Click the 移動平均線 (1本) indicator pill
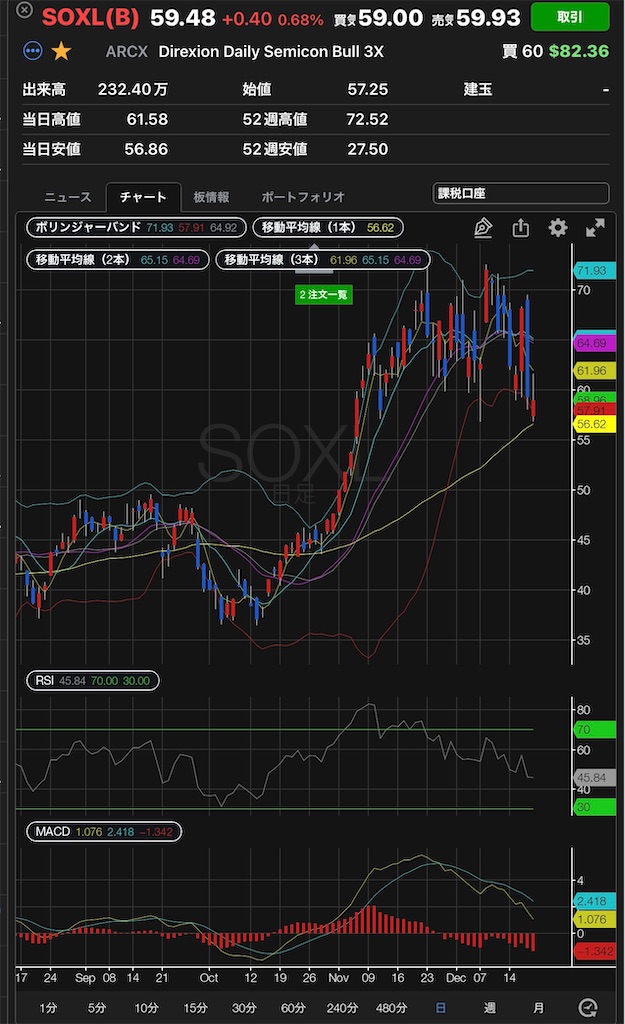This screenshot has width=625, height=1024. click(x=328, y=227)
